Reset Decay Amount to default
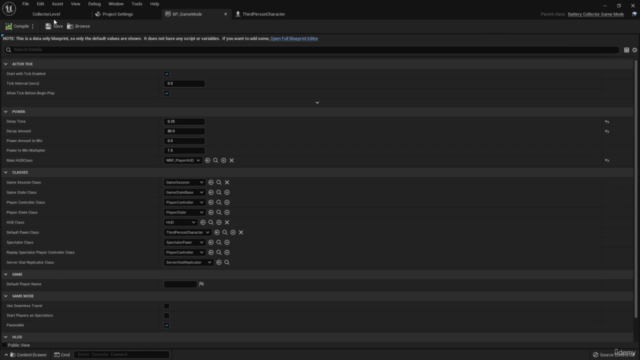 point(607,131)
